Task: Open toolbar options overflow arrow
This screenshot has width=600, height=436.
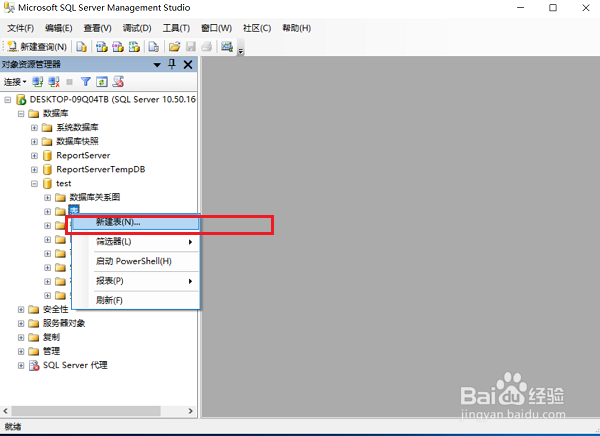Action: 241,51
